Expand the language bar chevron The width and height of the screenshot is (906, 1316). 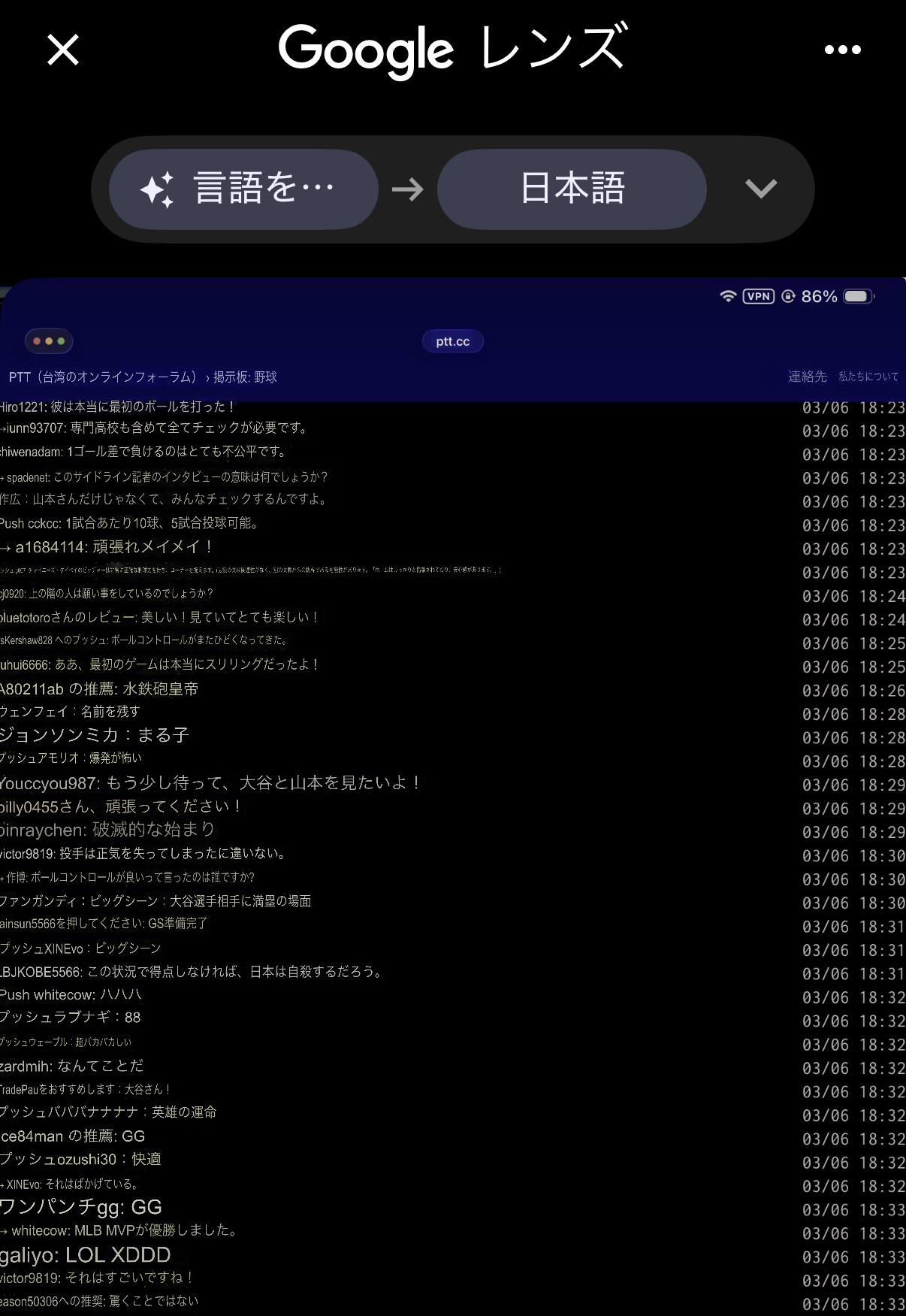pos(760,189)
